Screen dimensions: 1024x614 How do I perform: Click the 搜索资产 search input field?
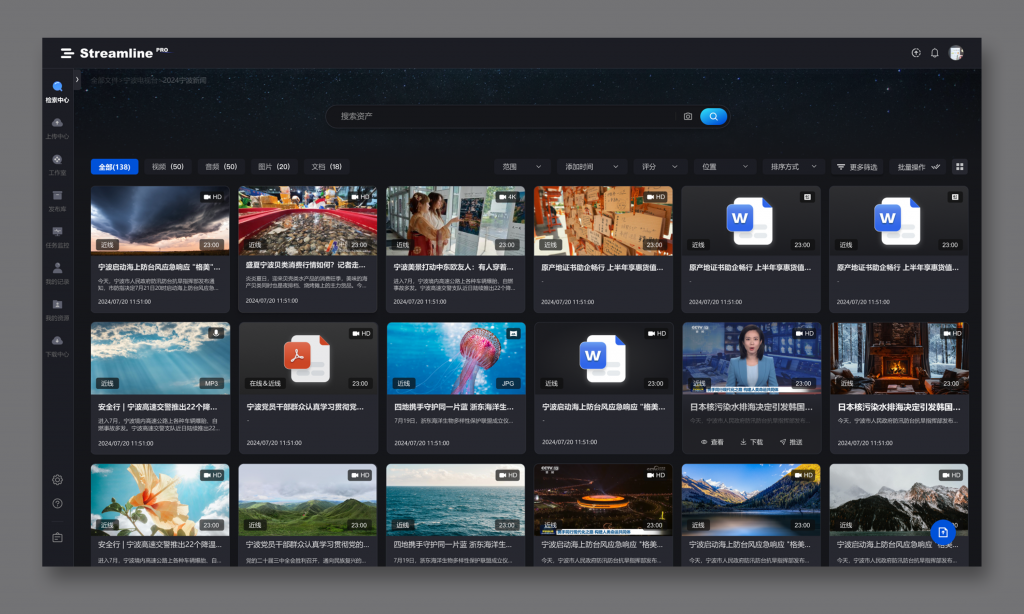pos(500,116)
